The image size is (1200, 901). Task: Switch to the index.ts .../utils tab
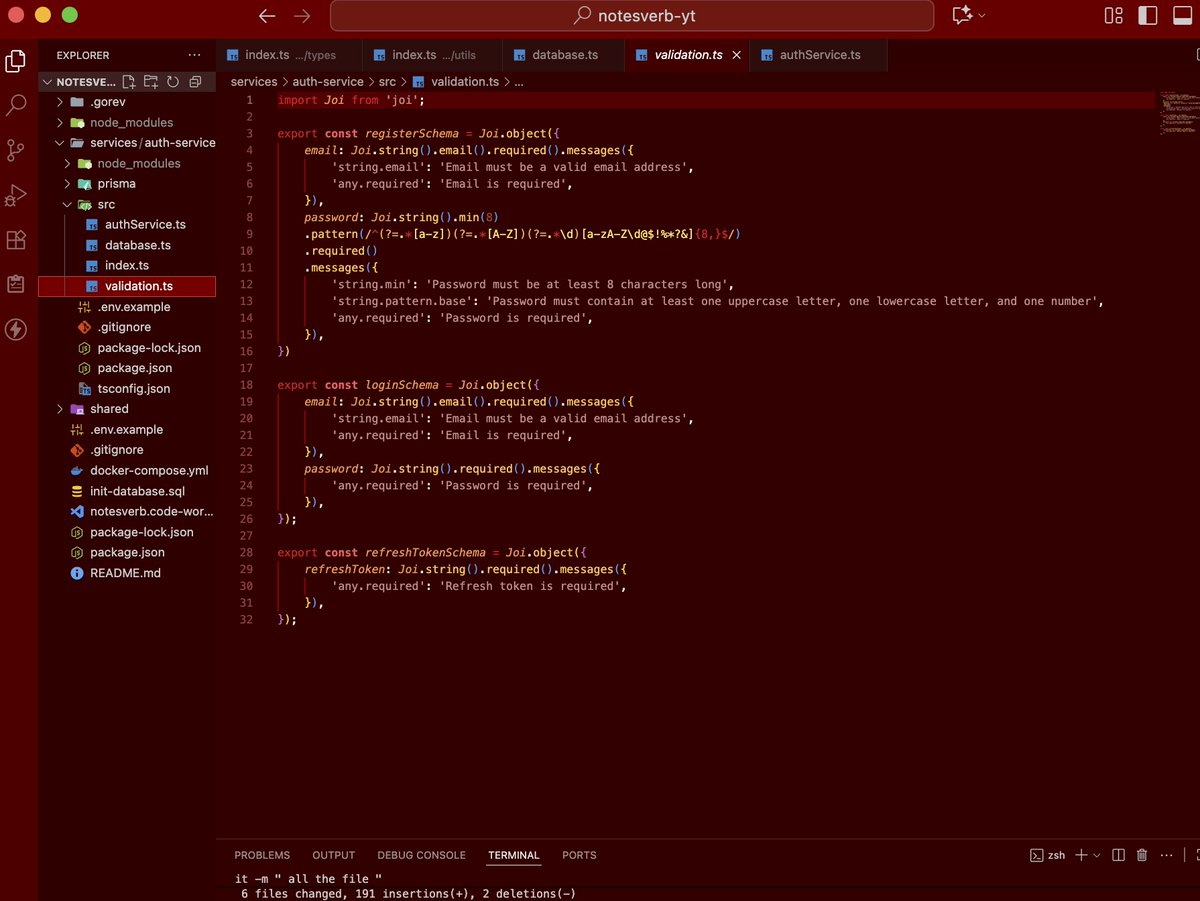tap(433, 55)
